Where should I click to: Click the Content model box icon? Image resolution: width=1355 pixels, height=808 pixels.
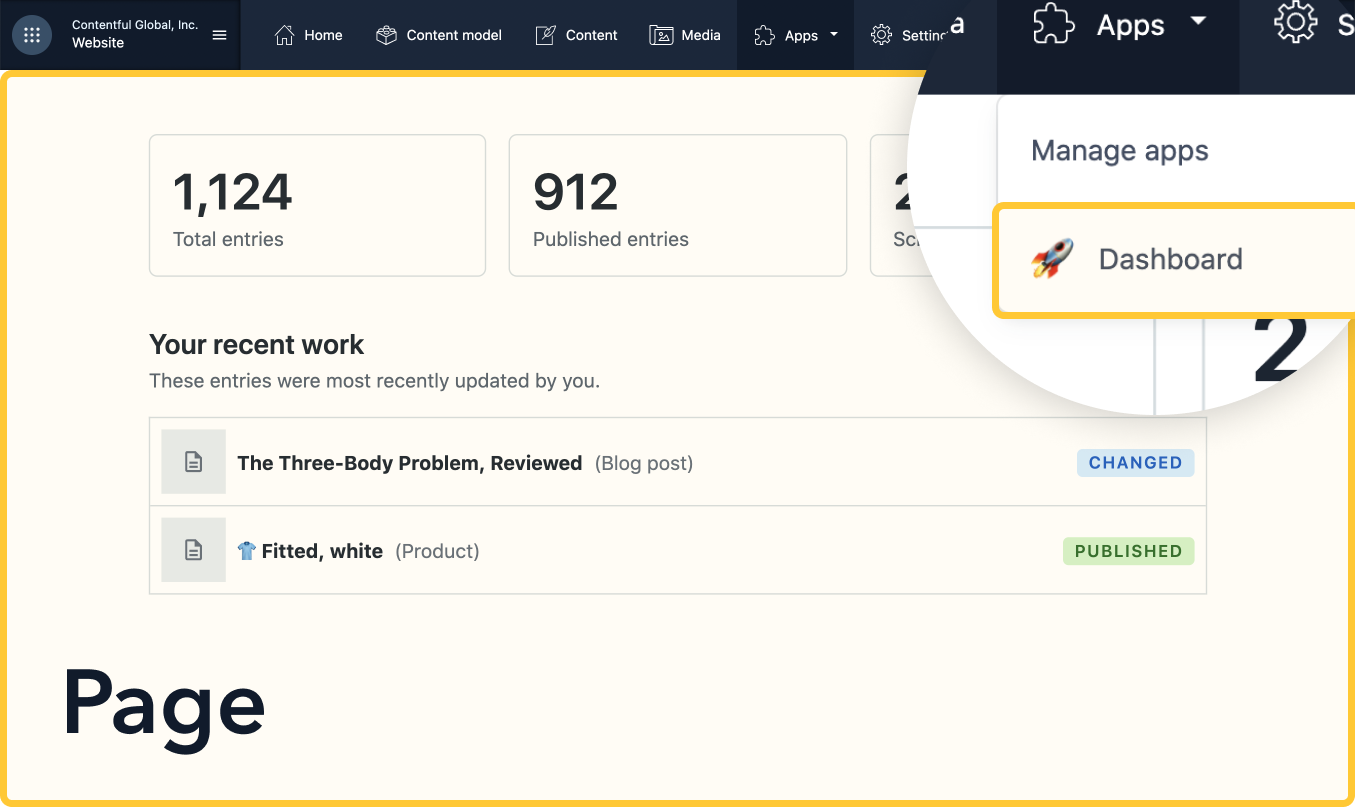point(386,35)
